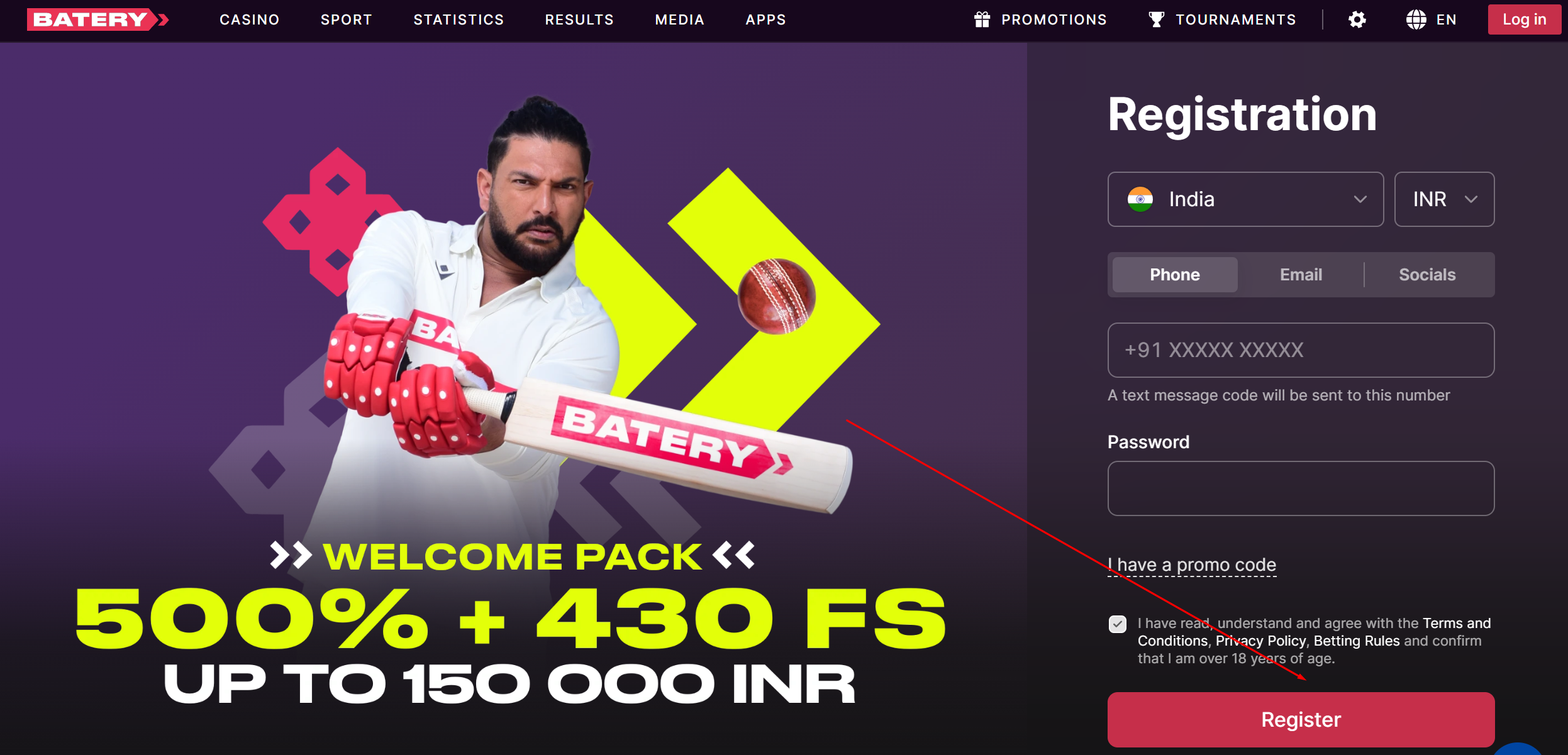The height and width of the screenshot is (755, 1568).
Task: Open the INR currency dropdown
Action: click(x=1444, y=199)
